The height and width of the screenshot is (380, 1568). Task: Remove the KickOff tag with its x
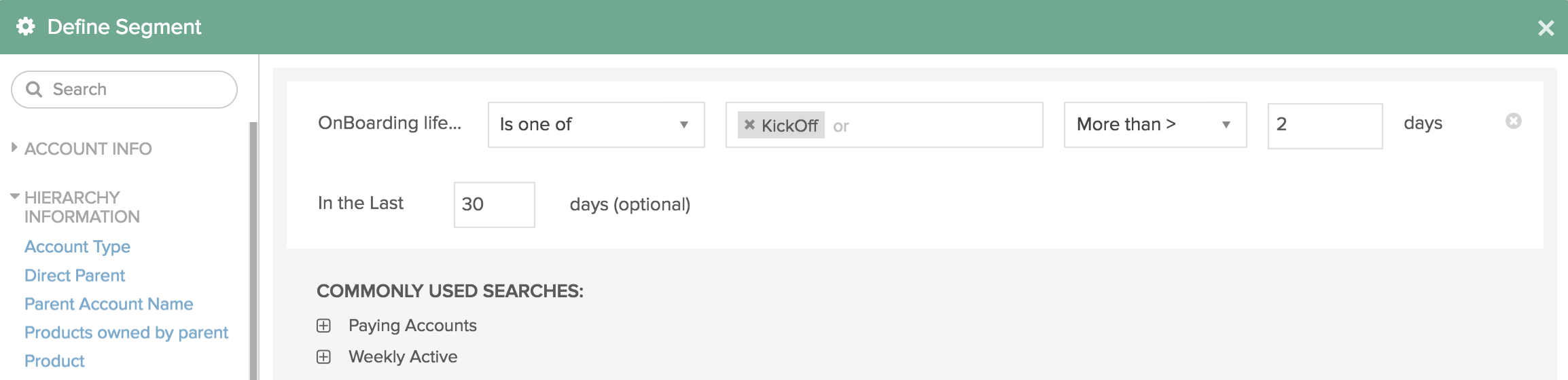coord(749,125)
